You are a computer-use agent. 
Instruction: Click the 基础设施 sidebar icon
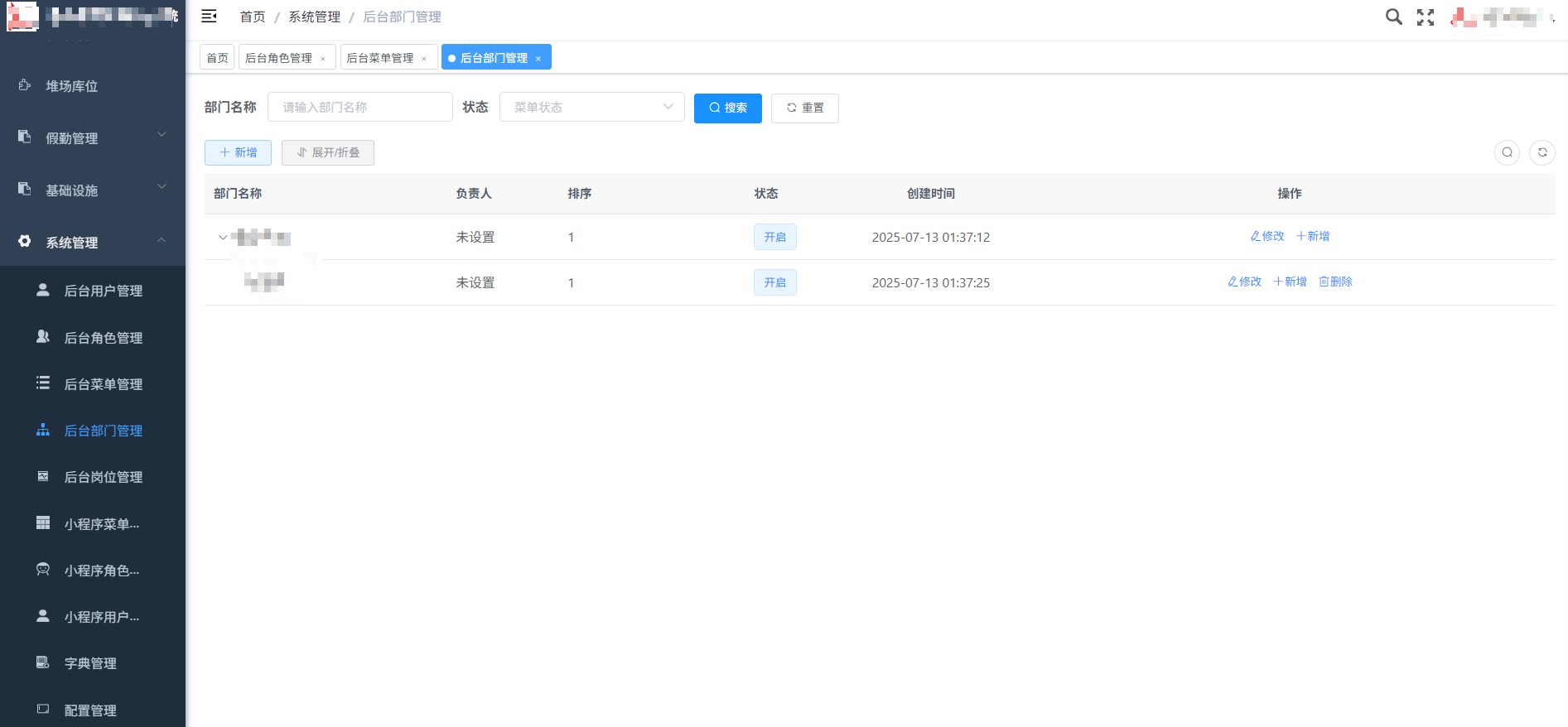25,189
